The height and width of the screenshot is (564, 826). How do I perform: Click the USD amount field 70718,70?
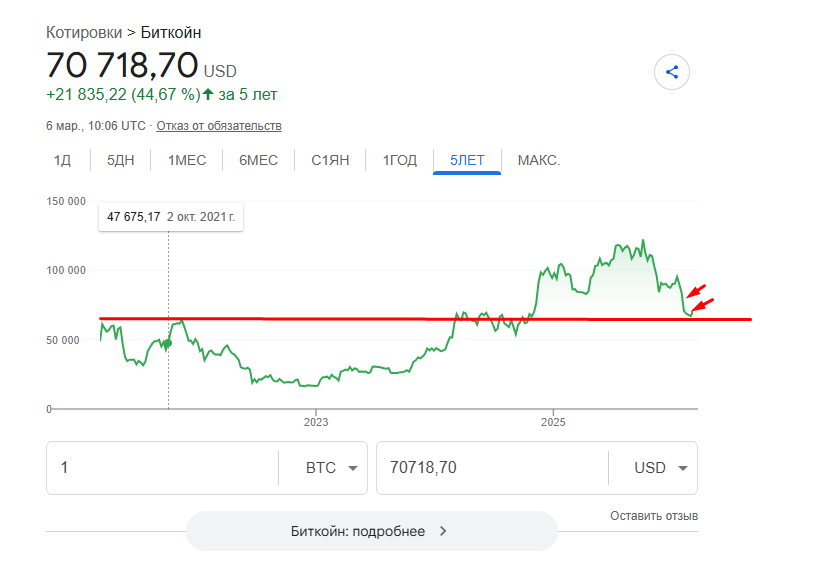[x=490, y=468]
